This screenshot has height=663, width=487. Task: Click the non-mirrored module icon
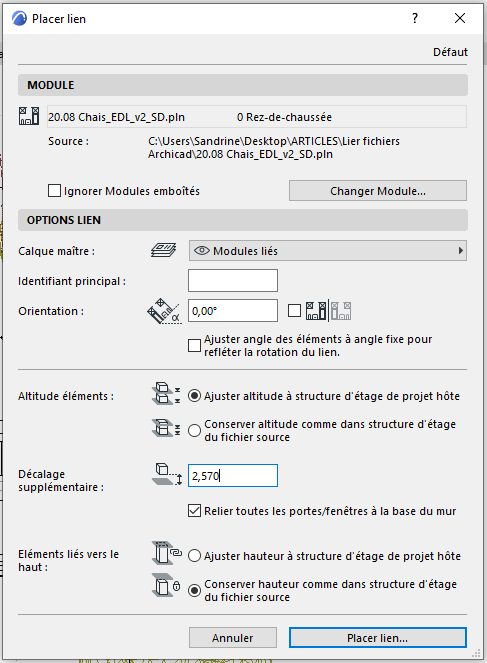point(316,311)
